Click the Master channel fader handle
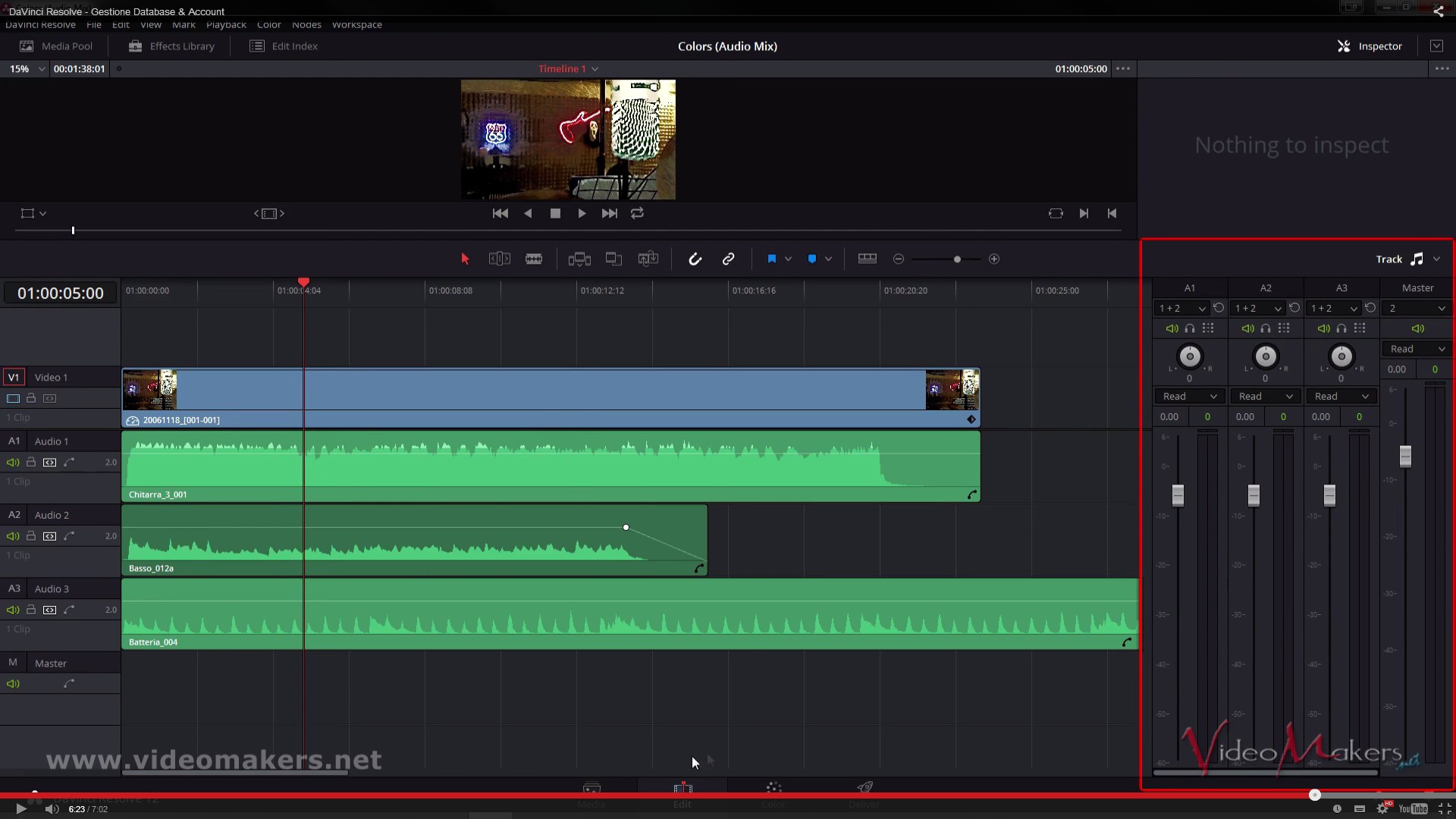 pos(1405,457)
